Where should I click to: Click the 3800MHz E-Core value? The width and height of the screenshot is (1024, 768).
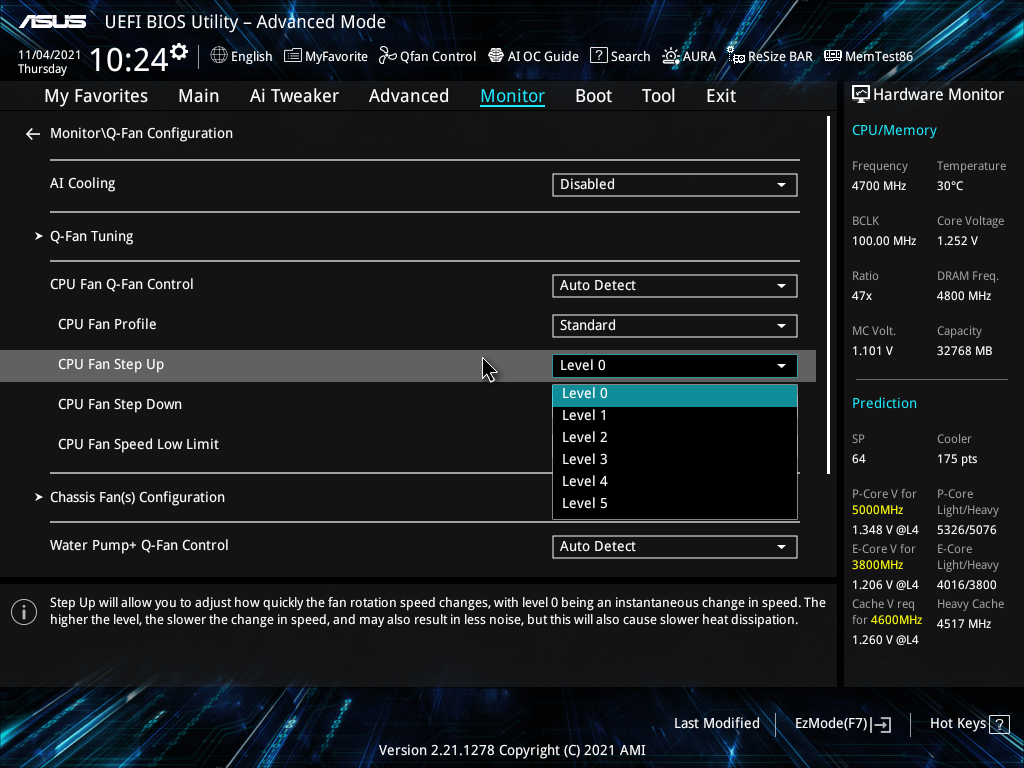pos(878,565)
